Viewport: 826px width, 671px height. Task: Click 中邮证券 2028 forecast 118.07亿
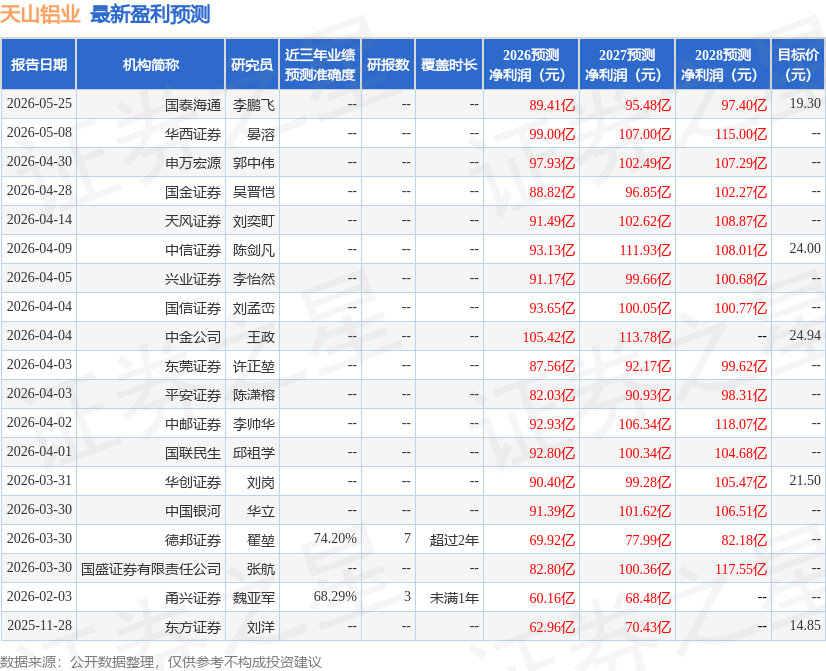pyautogui.click(x=740, y=424)
